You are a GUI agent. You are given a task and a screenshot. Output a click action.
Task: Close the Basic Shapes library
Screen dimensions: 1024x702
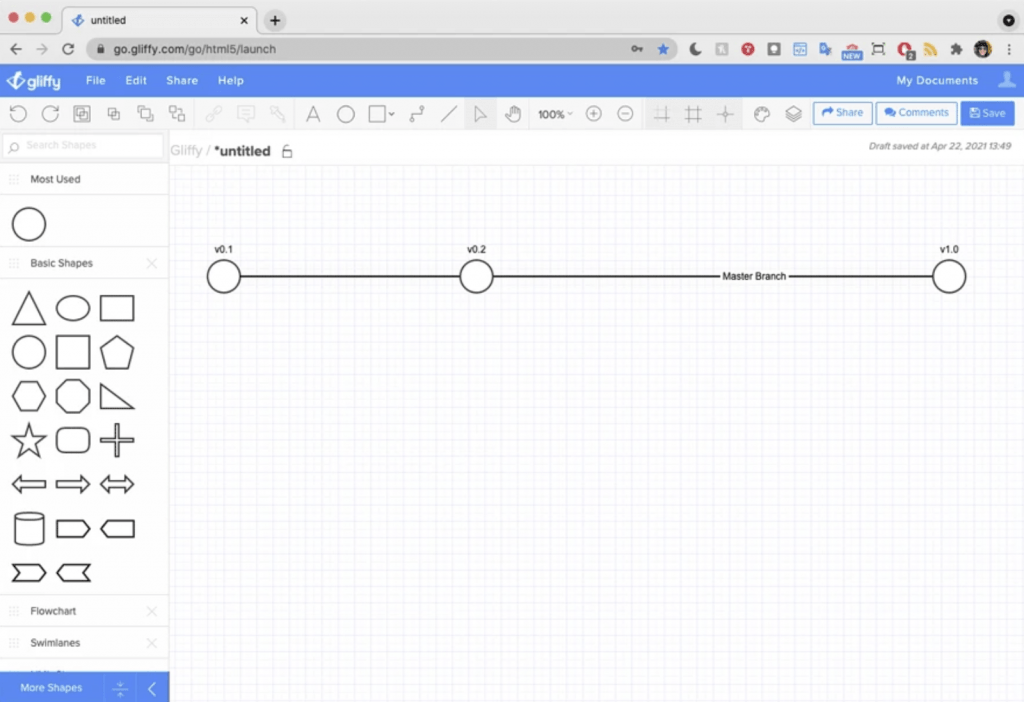click(x=152, y=263)
